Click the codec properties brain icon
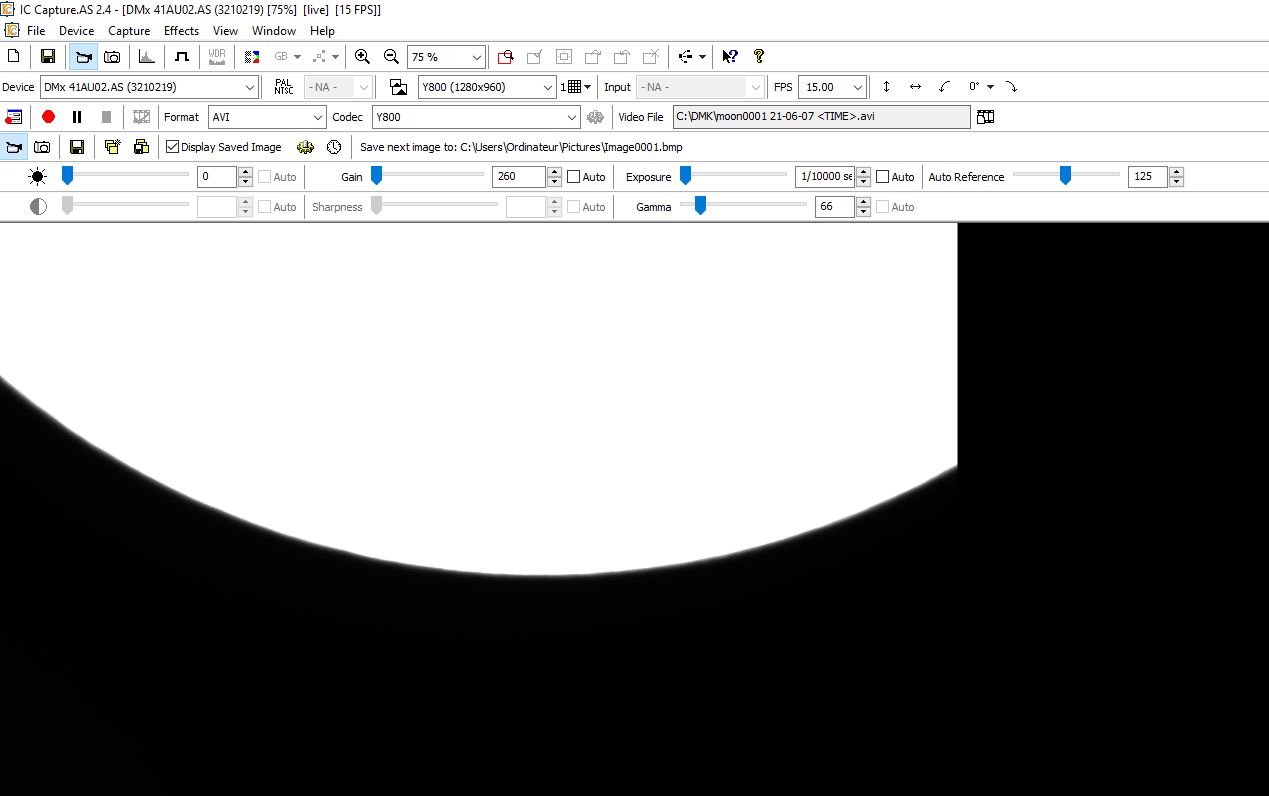Viewport: 1269px width, 796px height. (x=596, y=117)
